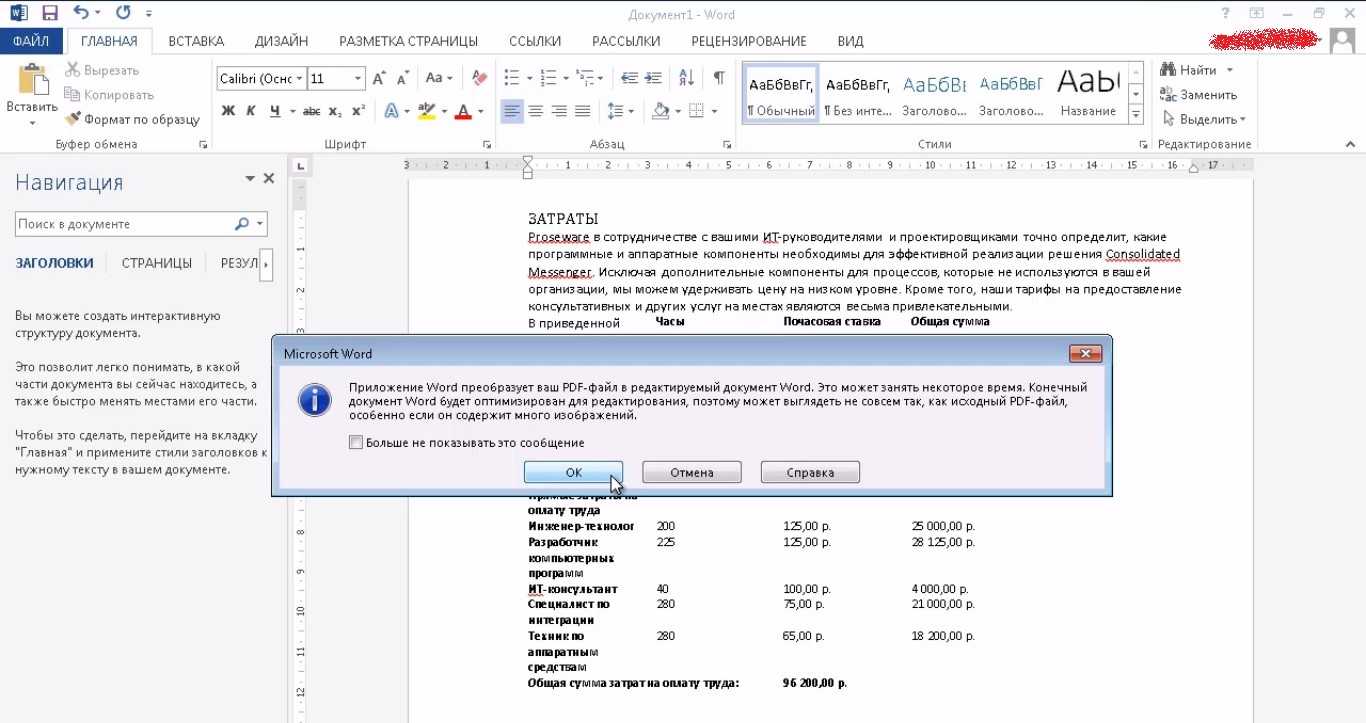The height and width of the screenshot is (723, 1366).
Task: Click the Format Painter brush icon
Action: (x=72, y=119)
